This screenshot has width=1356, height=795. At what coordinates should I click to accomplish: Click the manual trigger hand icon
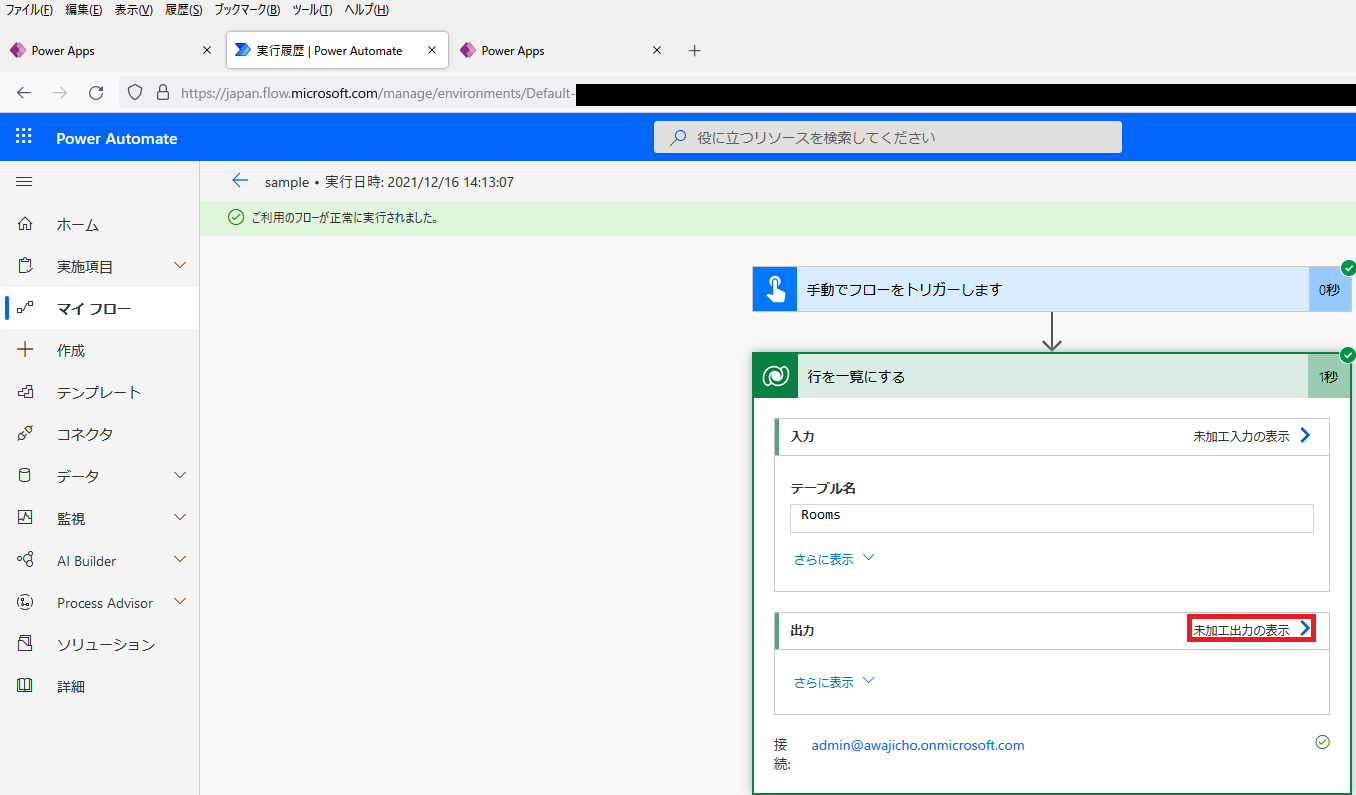[775, 289]
